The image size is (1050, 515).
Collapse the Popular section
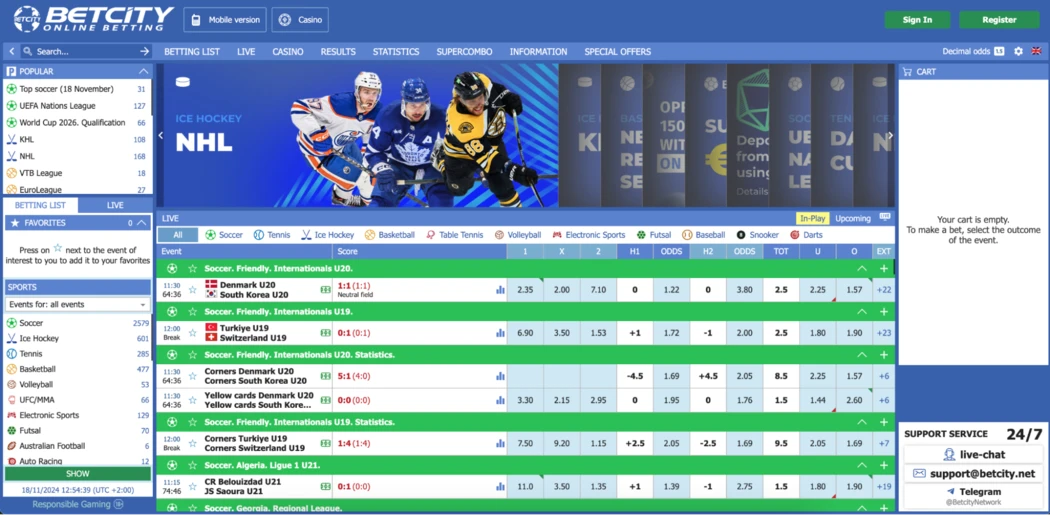point(143,72)
